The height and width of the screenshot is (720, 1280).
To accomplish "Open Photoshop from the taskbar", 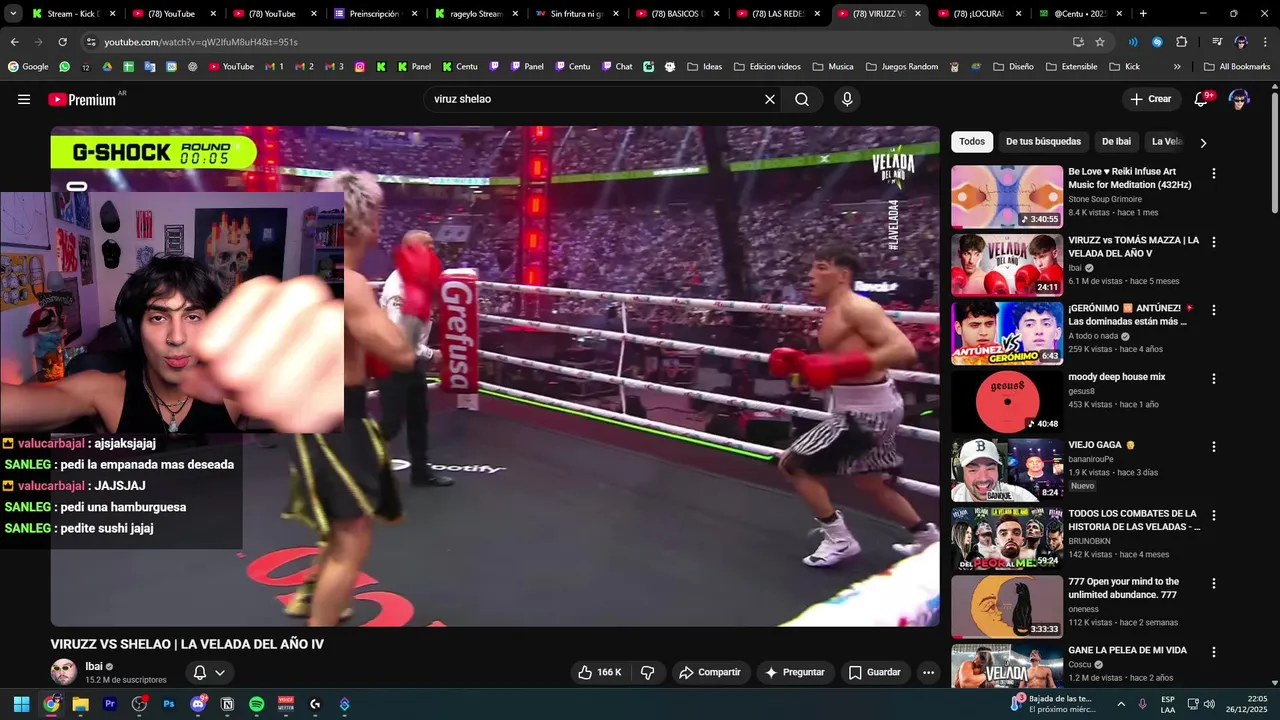I will [x=168, y=704].
